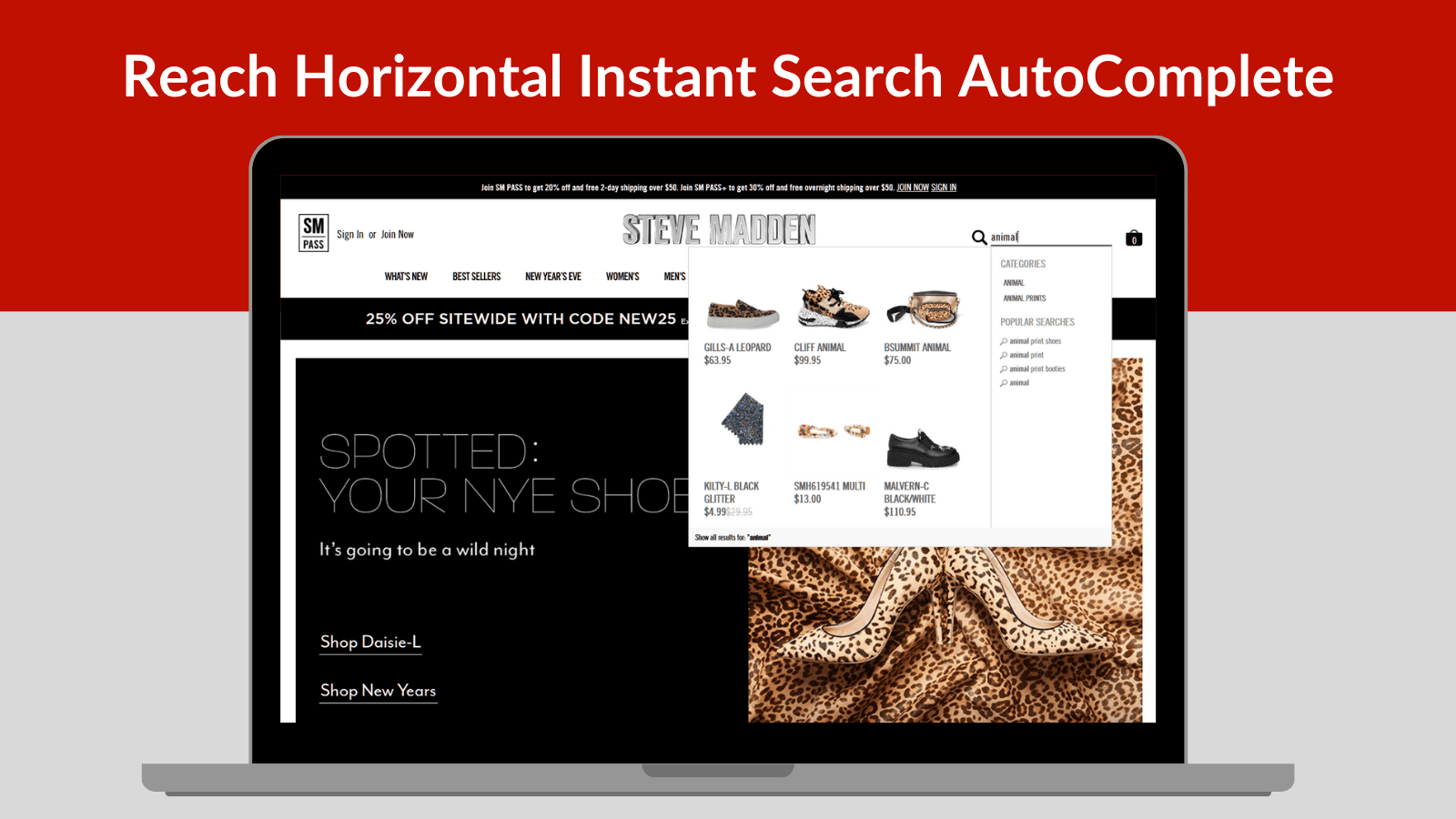Open the shopping bag icon
Screen dimensions: 1456x819
tap(1133, 238)
